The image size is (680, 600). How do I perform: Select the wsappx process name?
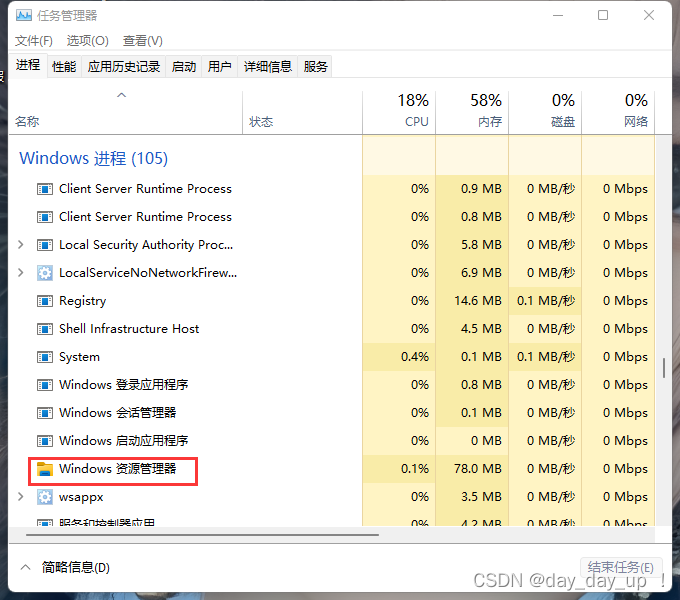81,497
